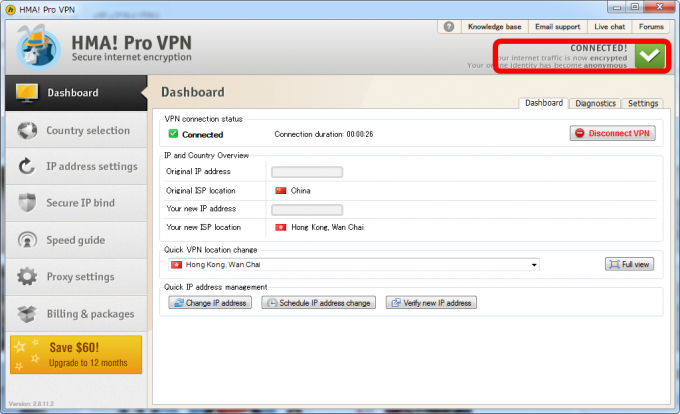Click the refresh arrow icon for IP address settings
Screen dimensions: 680x414
tap(27, 166)
